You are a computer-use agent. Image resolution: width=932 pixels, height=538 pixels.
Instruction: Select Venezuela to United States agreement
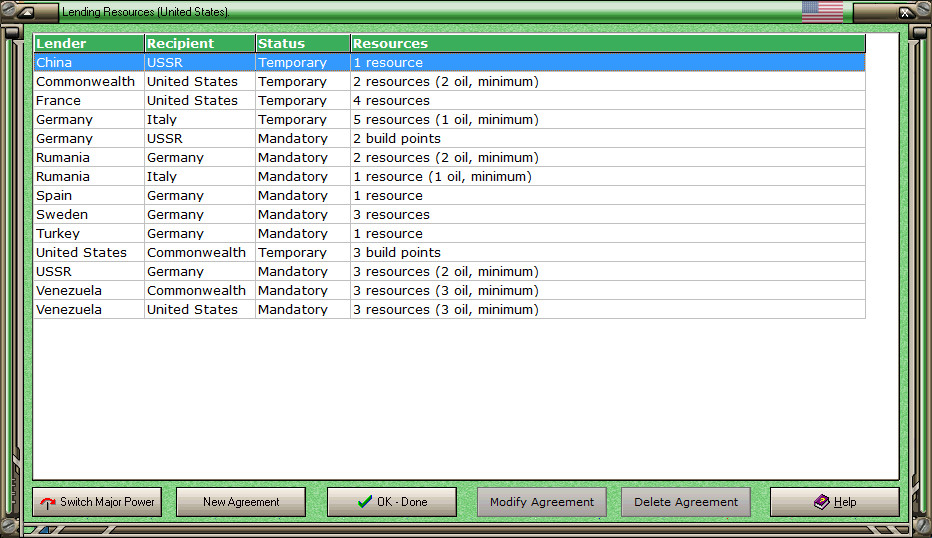point(449,310)
